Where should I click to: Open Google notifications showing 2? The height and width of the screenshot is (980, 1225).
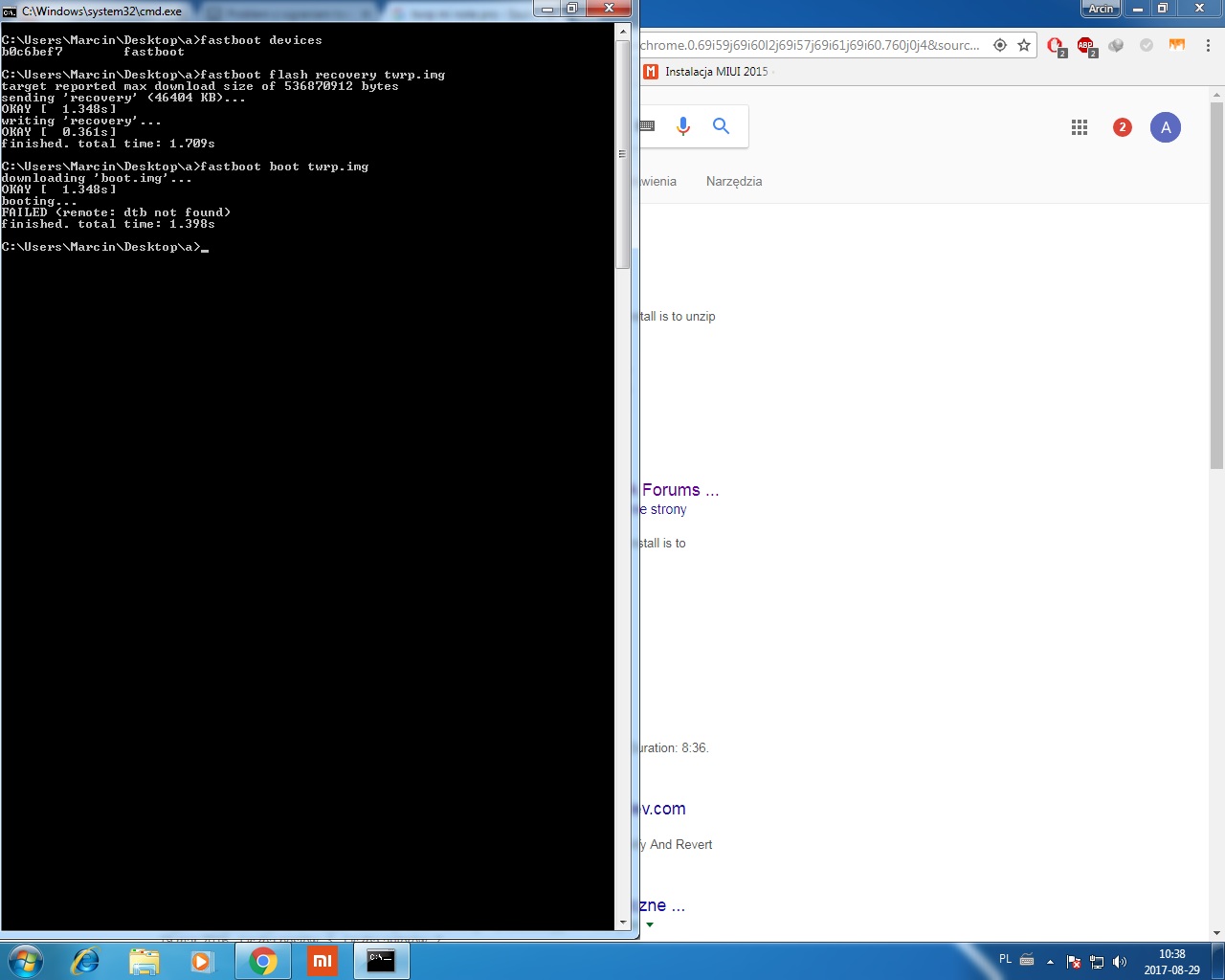click(1122, 127)
